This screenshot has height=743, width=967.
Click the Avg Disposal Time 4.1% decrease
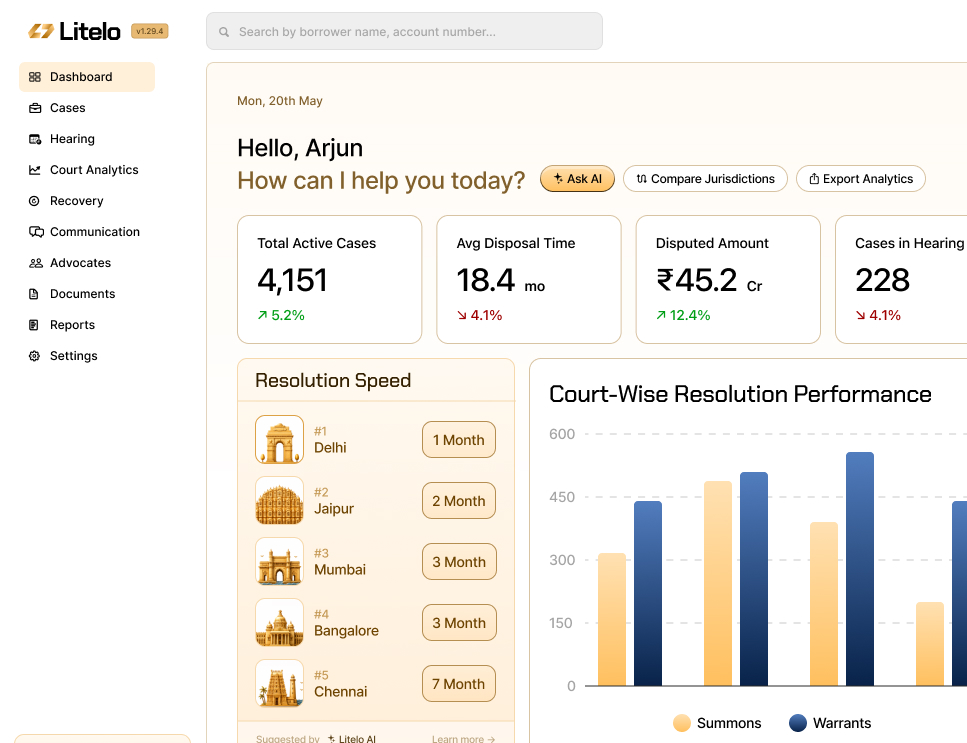point(479,315)
